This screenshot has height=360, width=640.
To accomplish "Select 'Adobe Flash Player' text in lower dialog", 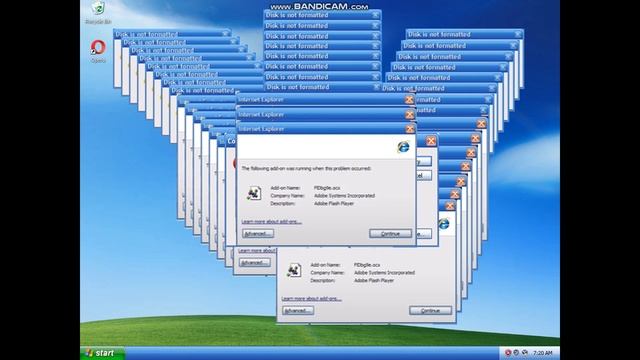I will pyautogui.click(x=374, y=280).
